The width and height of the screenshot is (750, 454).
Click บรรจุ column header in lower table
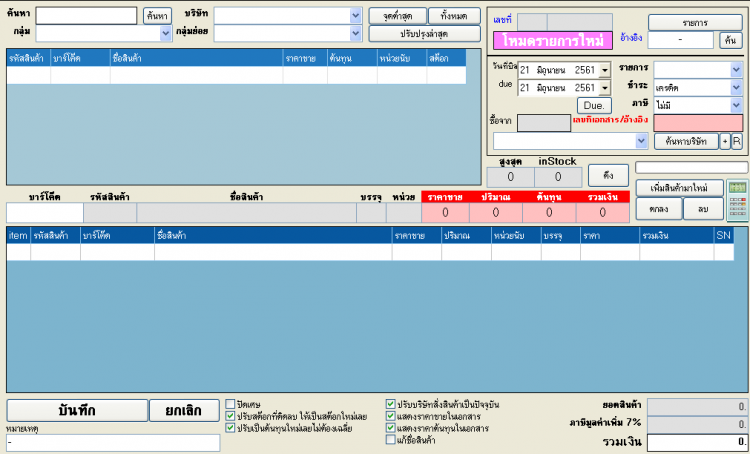(x=561, y=235)
